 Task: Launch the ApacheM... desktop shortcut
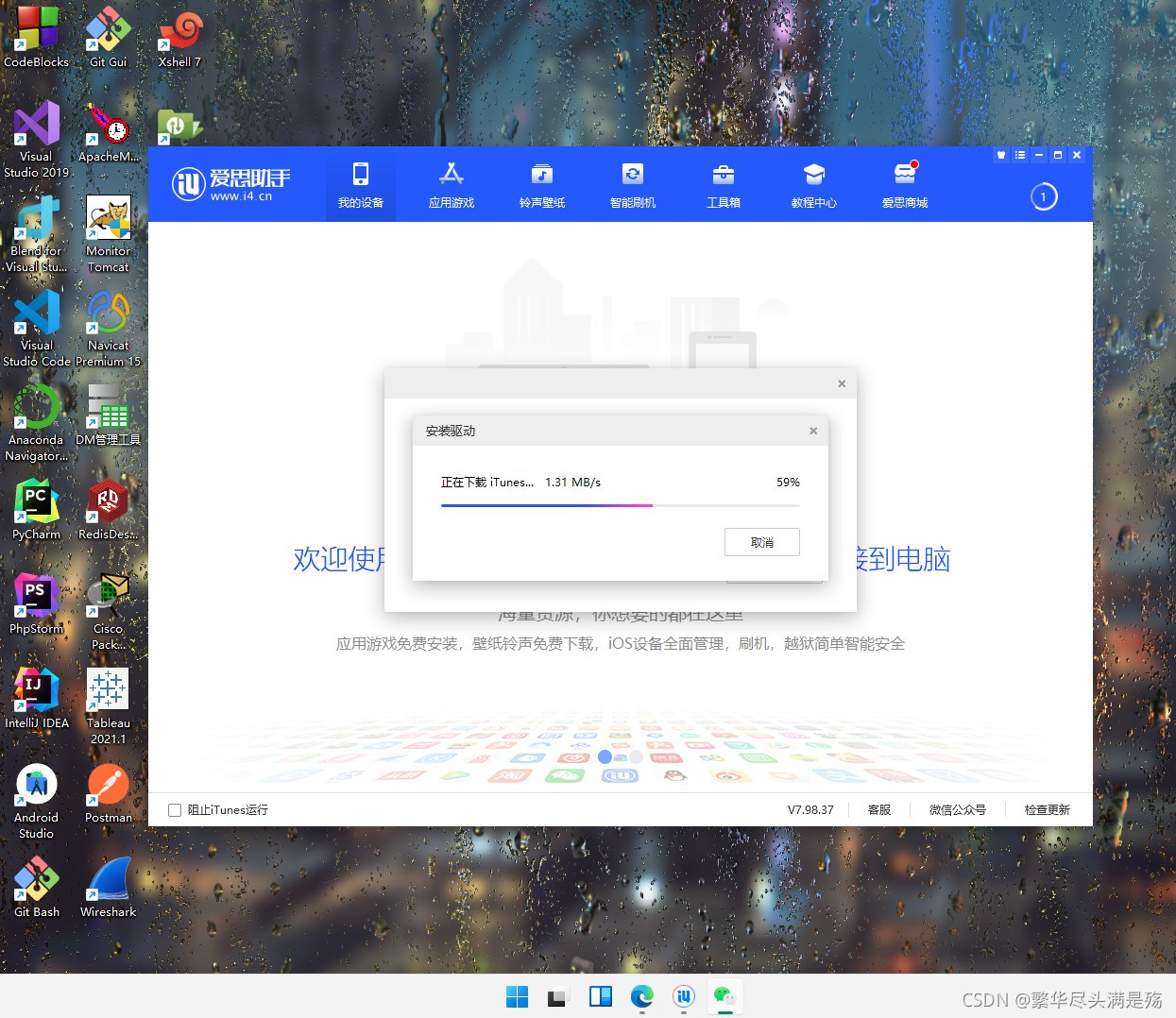click(109, 132)
